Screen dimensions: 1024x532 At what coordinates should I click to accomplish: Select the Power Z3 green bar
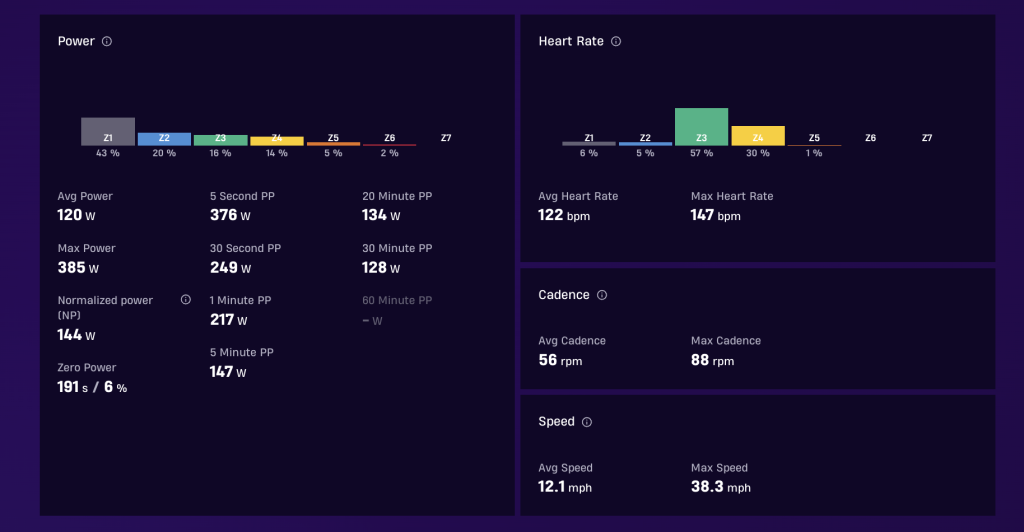(x=221, y=140)
